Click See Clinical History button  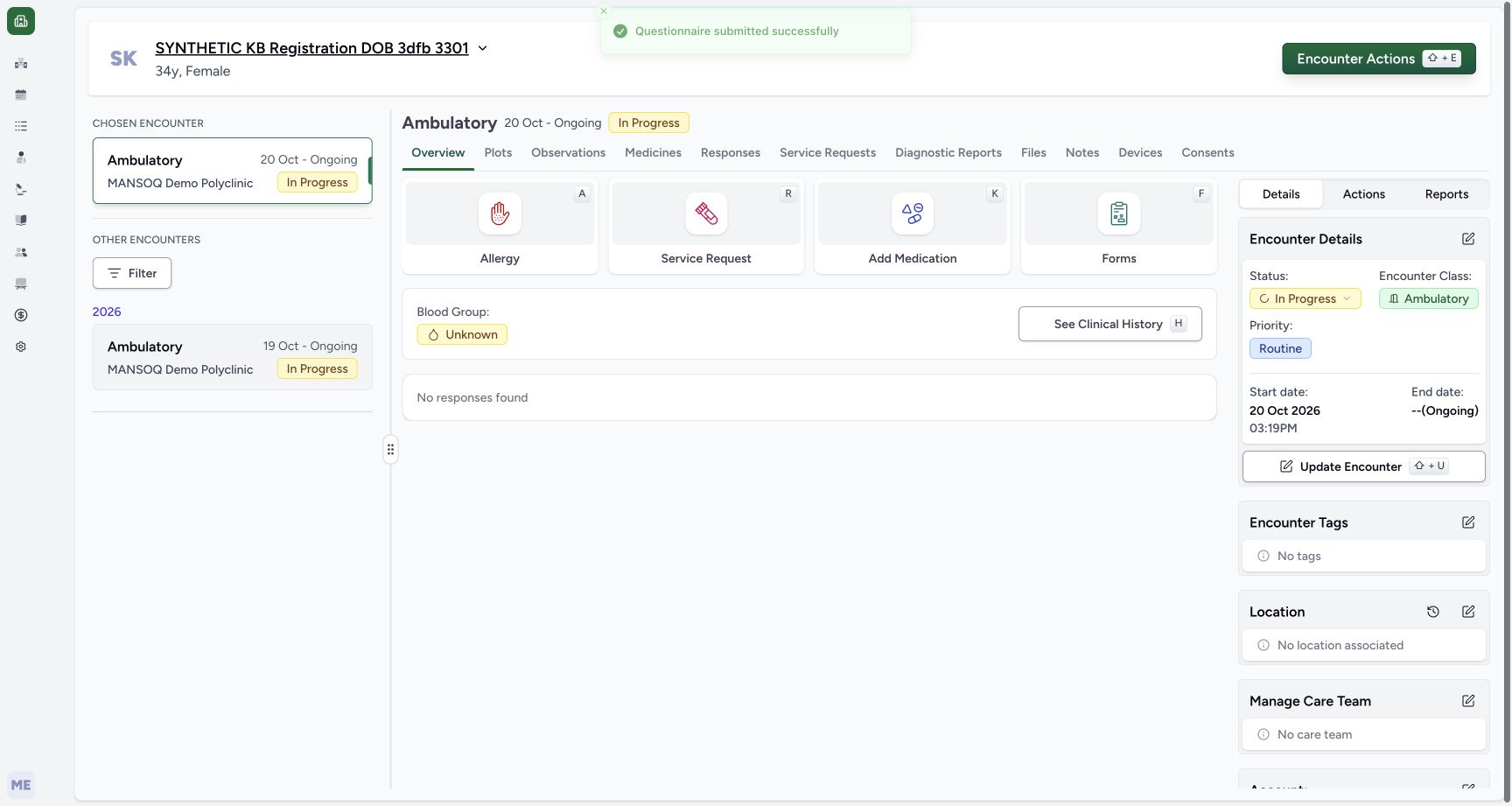coord(1109,324)
